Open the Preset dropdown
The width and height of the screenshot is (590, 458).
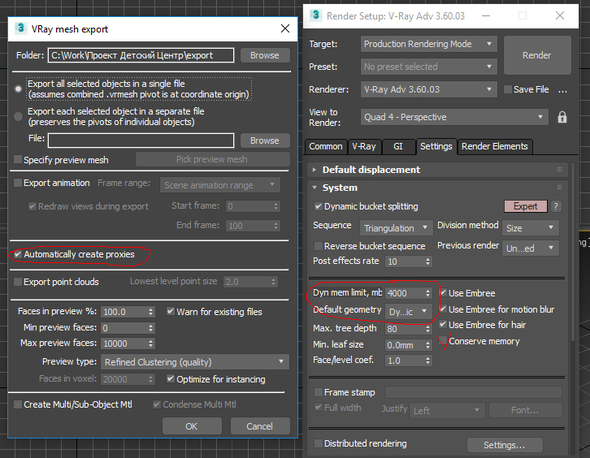[429, 67]
